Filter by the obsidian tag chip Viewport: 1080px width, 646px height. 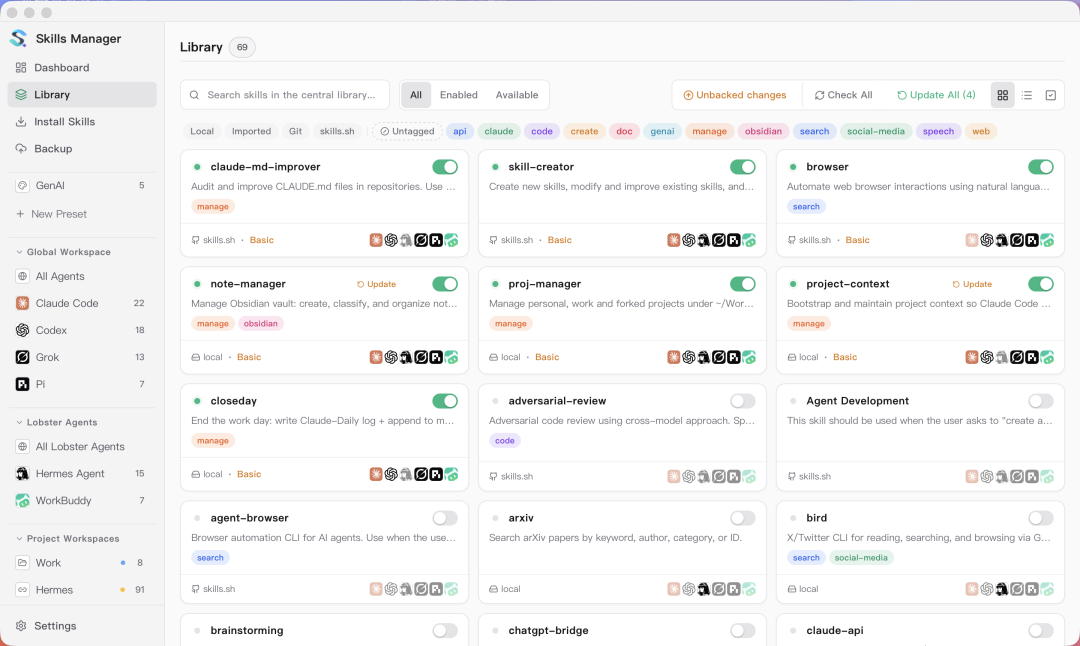point(763,131)
